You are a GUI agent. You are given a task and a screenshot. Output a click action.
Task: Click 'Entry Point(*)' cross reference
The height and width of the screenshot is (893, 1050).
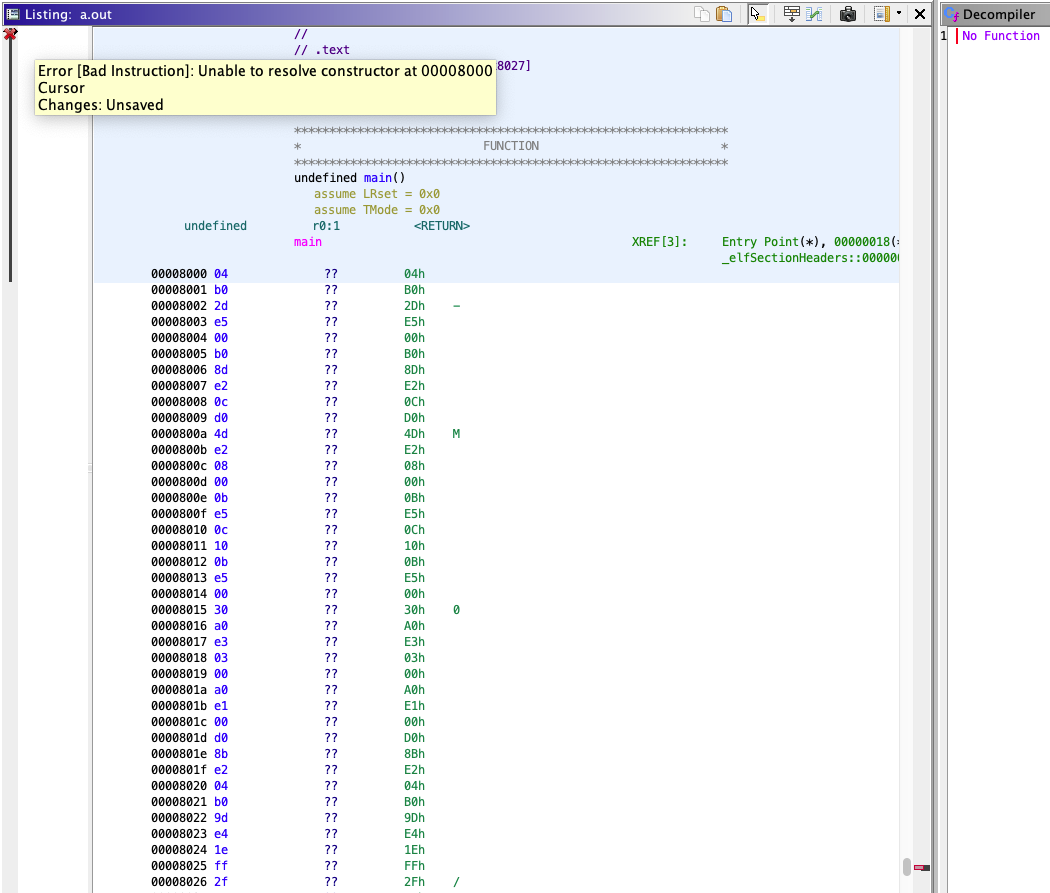click(772, 242)
